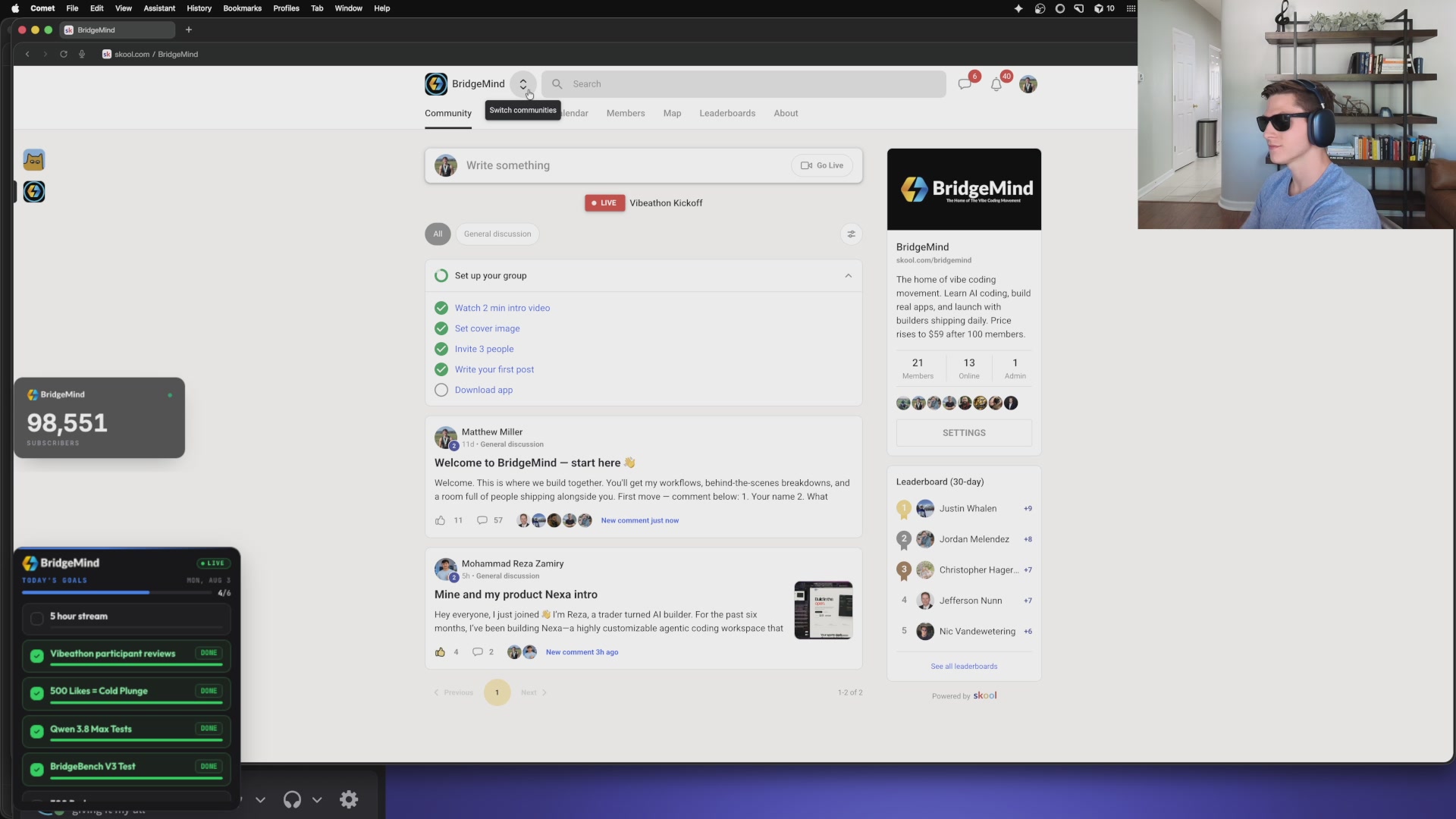Click the BridgeMind logo in header
1456x819 pixels.
coord(436,84)
